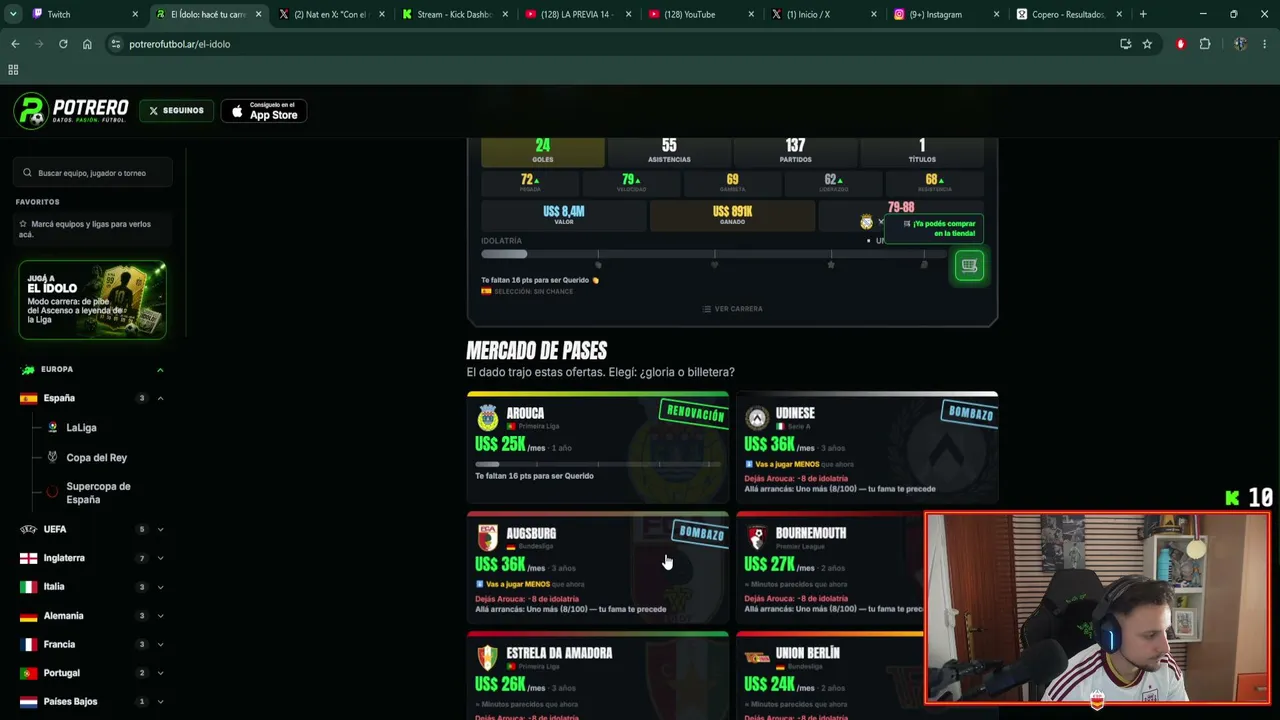The height and width of the screenshot is (720, 1280).
Task: Switch to the Inicio / X tab
Action: [824, 14]
